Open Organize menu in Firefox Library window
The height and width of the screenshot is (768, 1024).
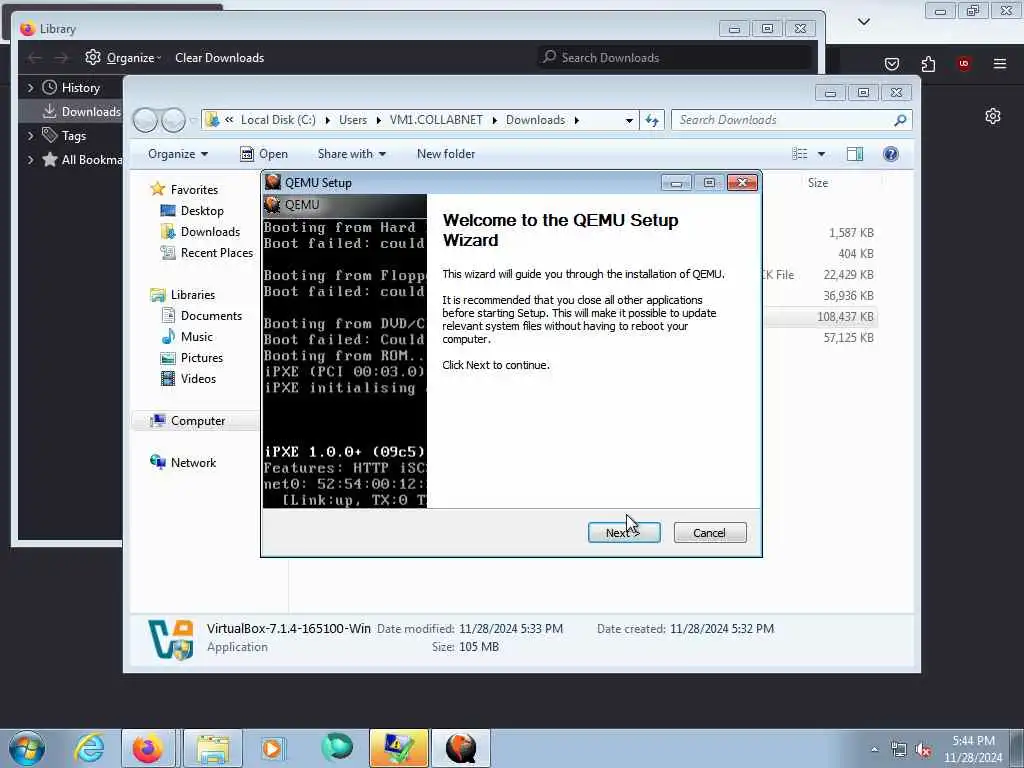[x=123, y=57]
